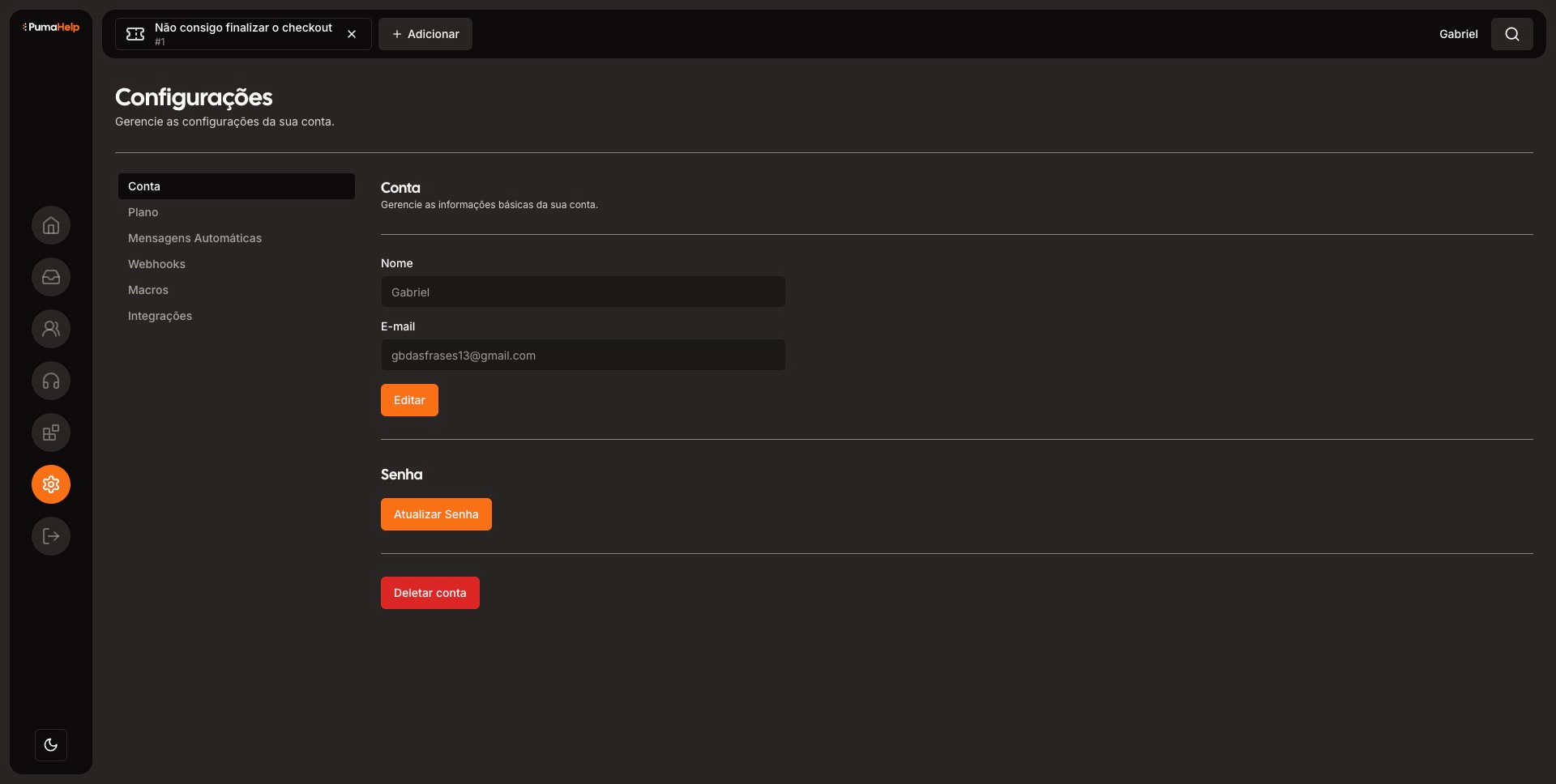The image size is (1556, 784).
Task: Open Mensagens Automáticas settings
Action: pos(237,238)
